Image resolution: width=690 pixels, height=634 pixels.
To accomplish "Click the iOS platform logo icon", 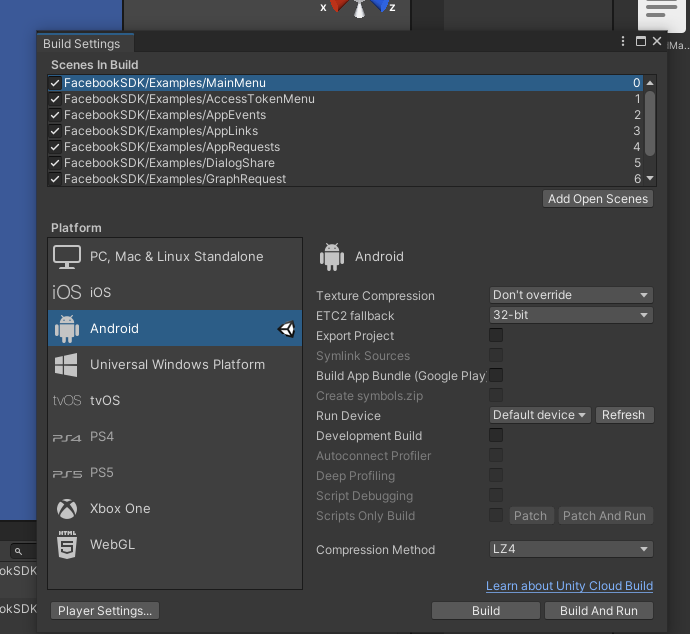I will pos(67,292).
